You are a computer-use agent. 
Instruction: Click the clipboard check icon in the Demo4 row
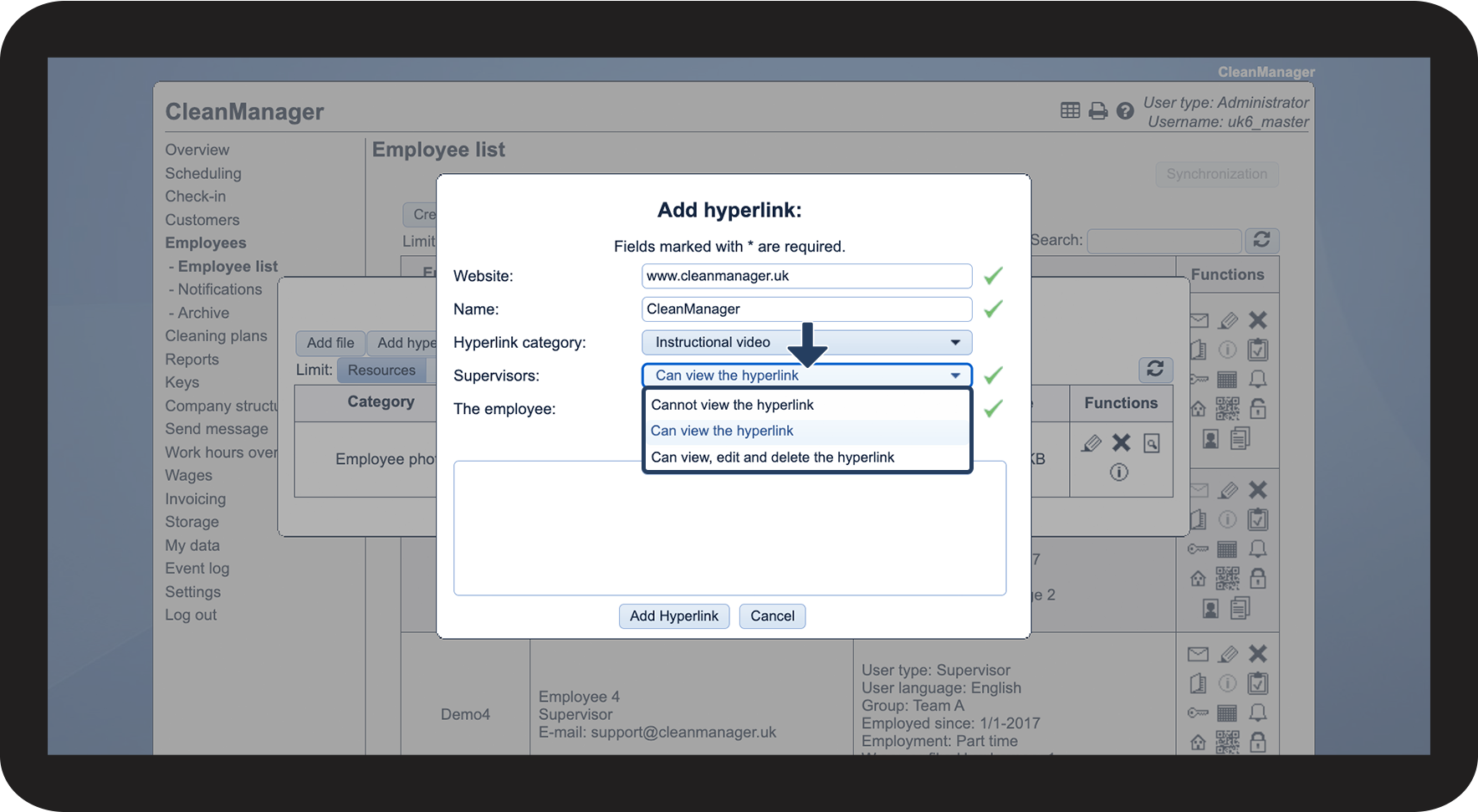pos(1257,683)
